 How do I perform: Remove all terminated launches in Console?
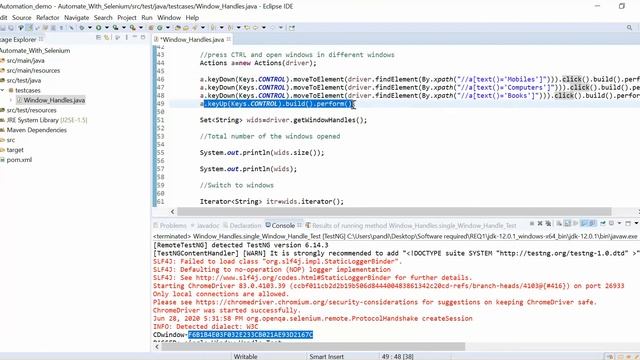click(x=548, y=223)
